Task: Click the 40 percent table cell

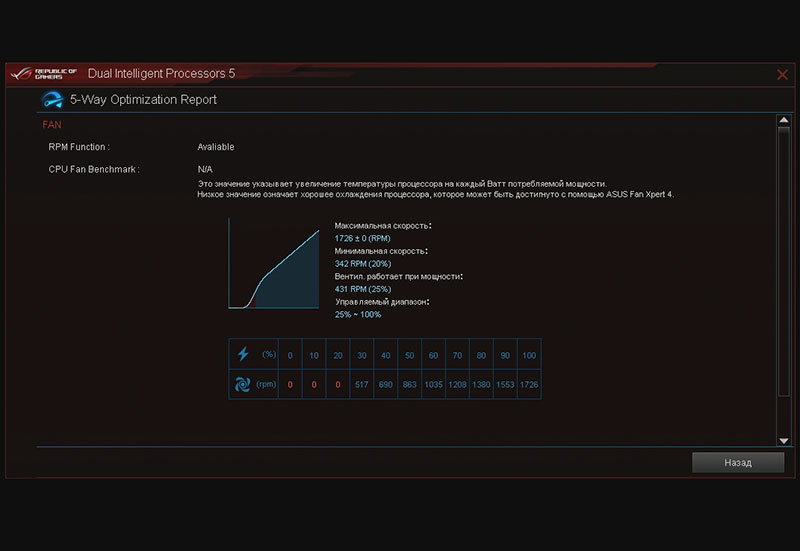Action: [x=386, y=355]
